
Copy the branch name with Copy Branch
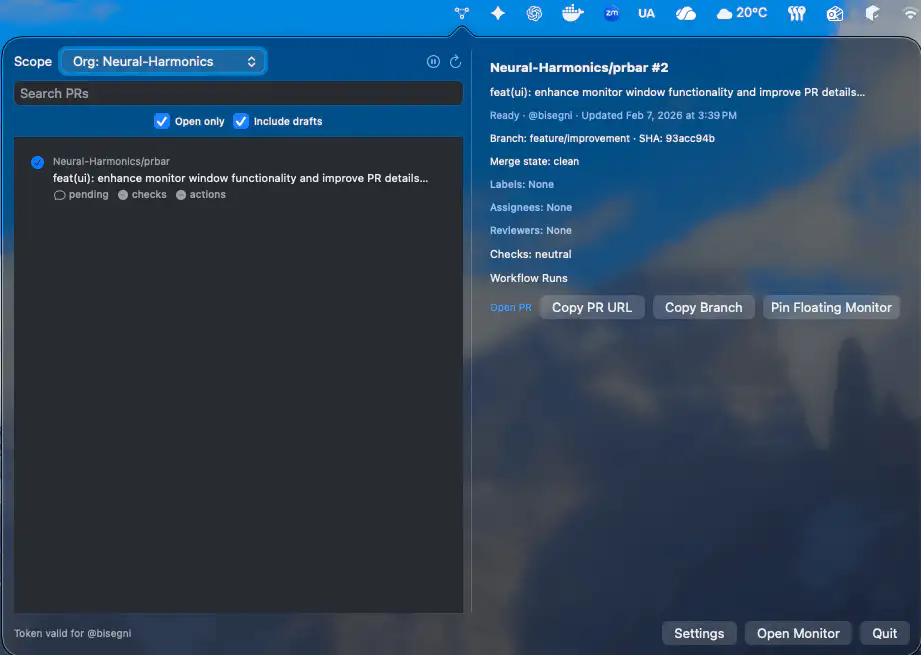pos(703,307)
